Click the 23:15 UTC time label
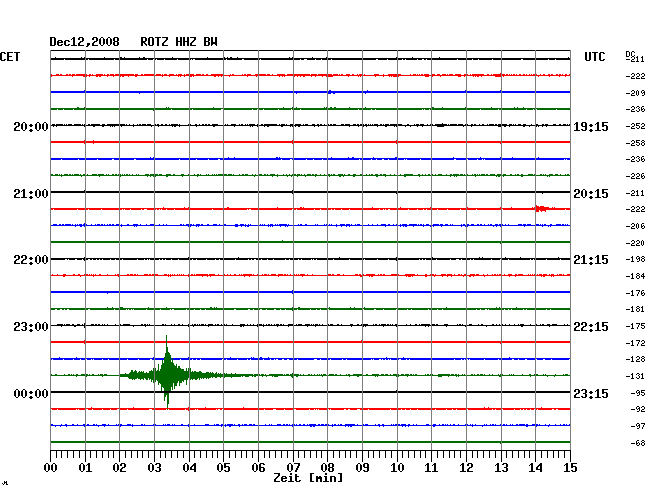 591,393
